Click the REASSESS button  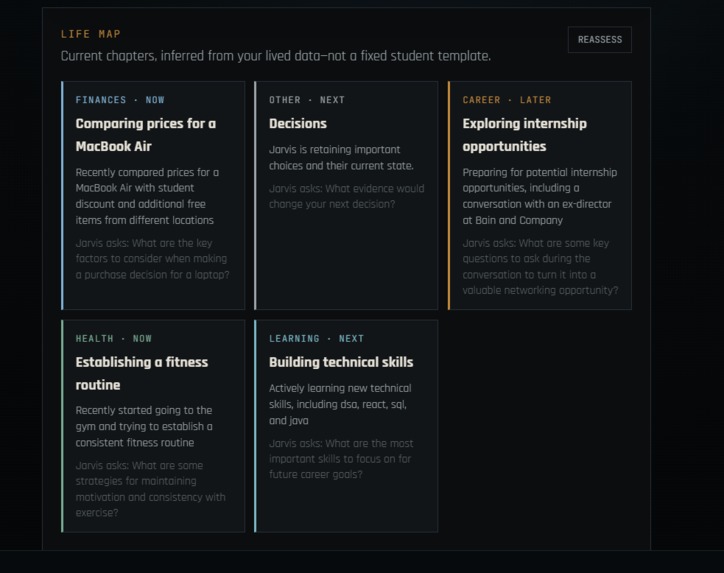[599, 40]
